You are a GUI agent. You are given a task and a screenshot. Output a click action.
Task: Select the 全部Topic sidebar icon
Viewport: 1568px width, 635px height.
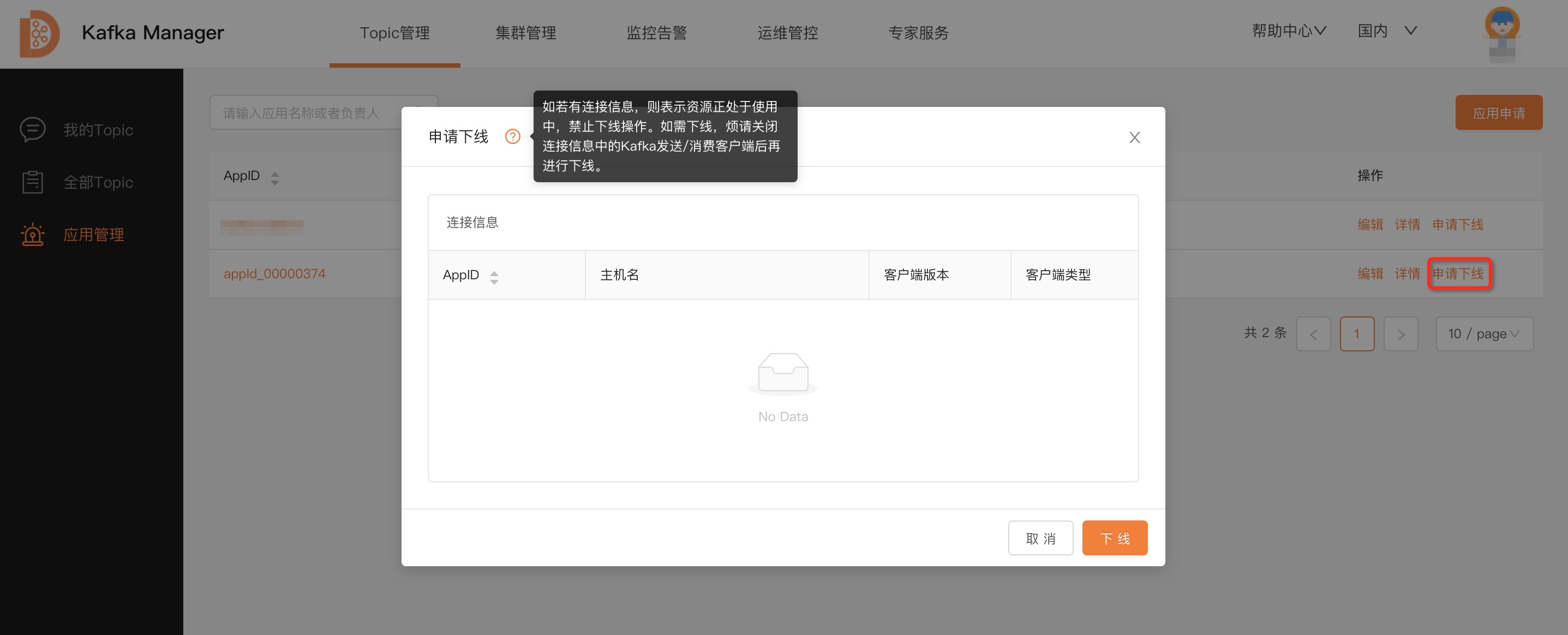[x=33, y=182]
